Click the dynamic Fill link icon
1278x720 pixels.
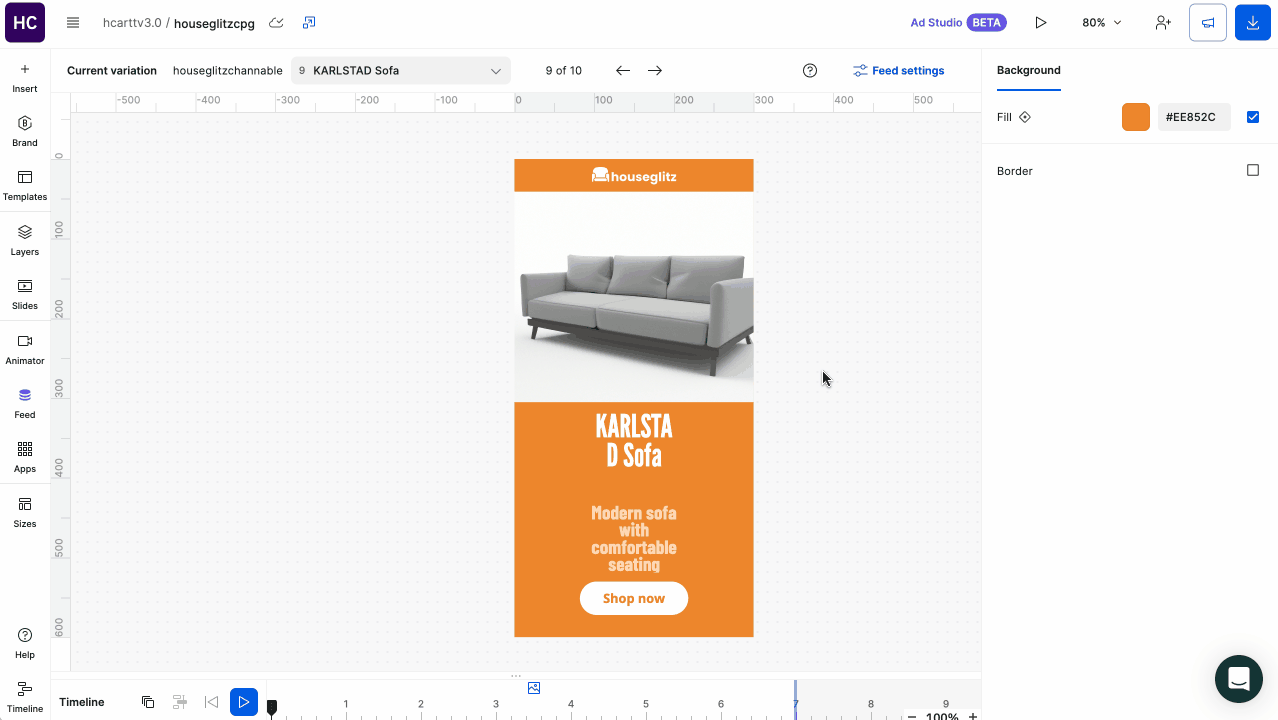pyautogui.click(x=1025, y=117)
